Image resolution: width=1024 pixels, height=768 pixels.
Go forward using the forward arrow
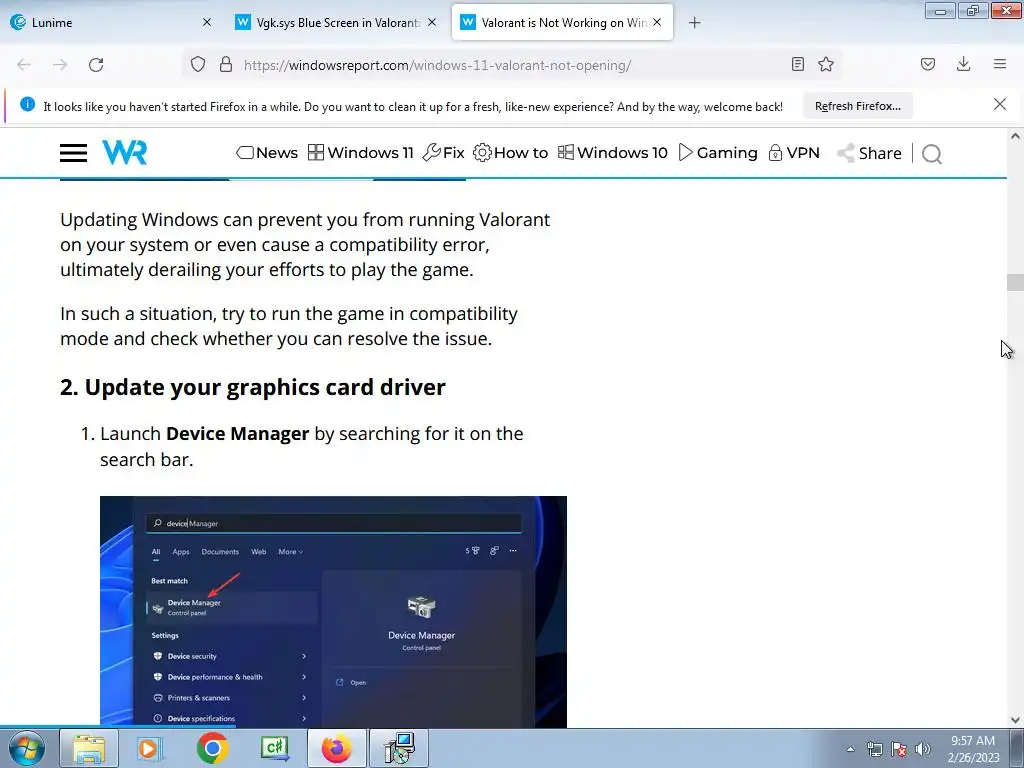60,65
